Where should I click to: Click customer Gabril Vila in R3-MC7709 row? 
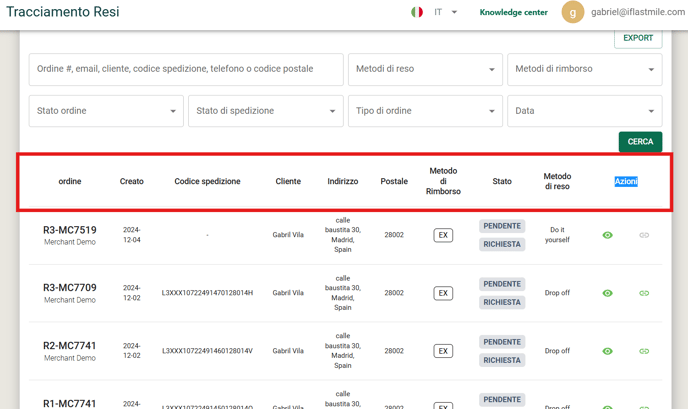click(288, 293)
